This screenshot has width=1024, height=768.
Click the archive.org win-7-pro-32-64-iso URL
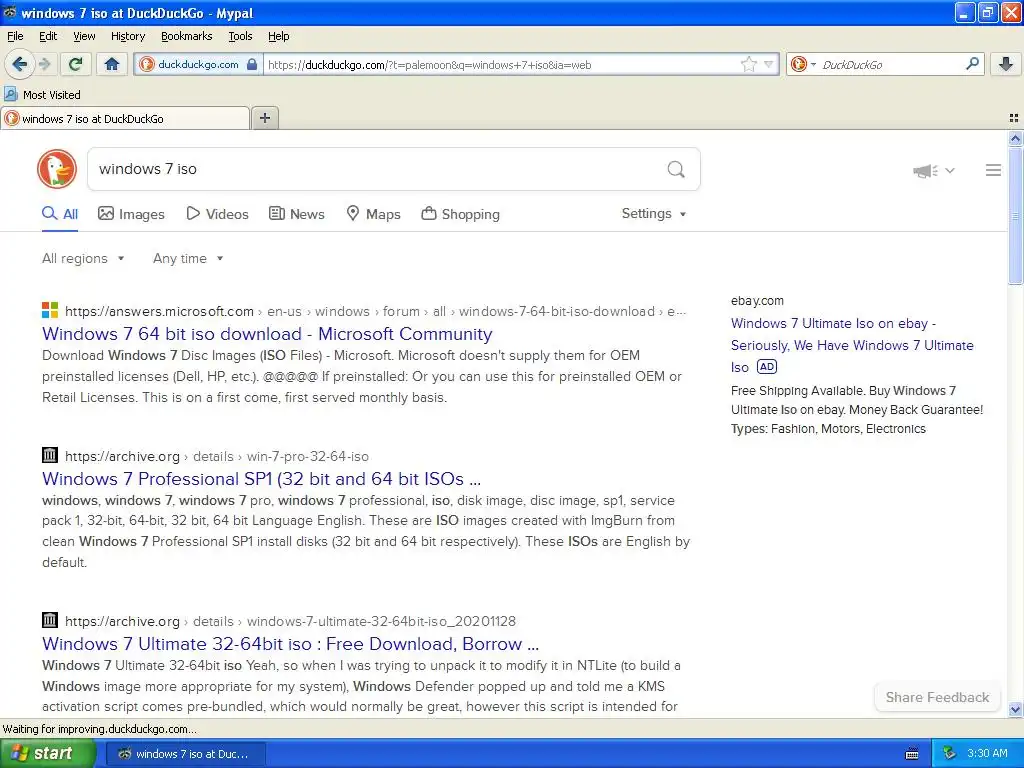tap(217, 456)
